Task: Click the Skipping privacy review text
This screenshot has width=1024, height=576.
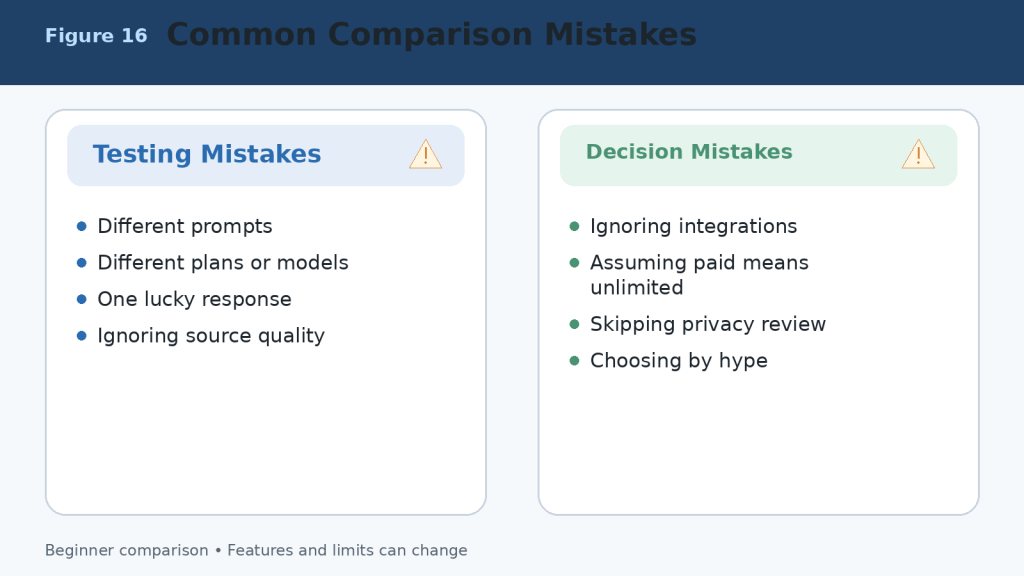Action: coord(708,324)
